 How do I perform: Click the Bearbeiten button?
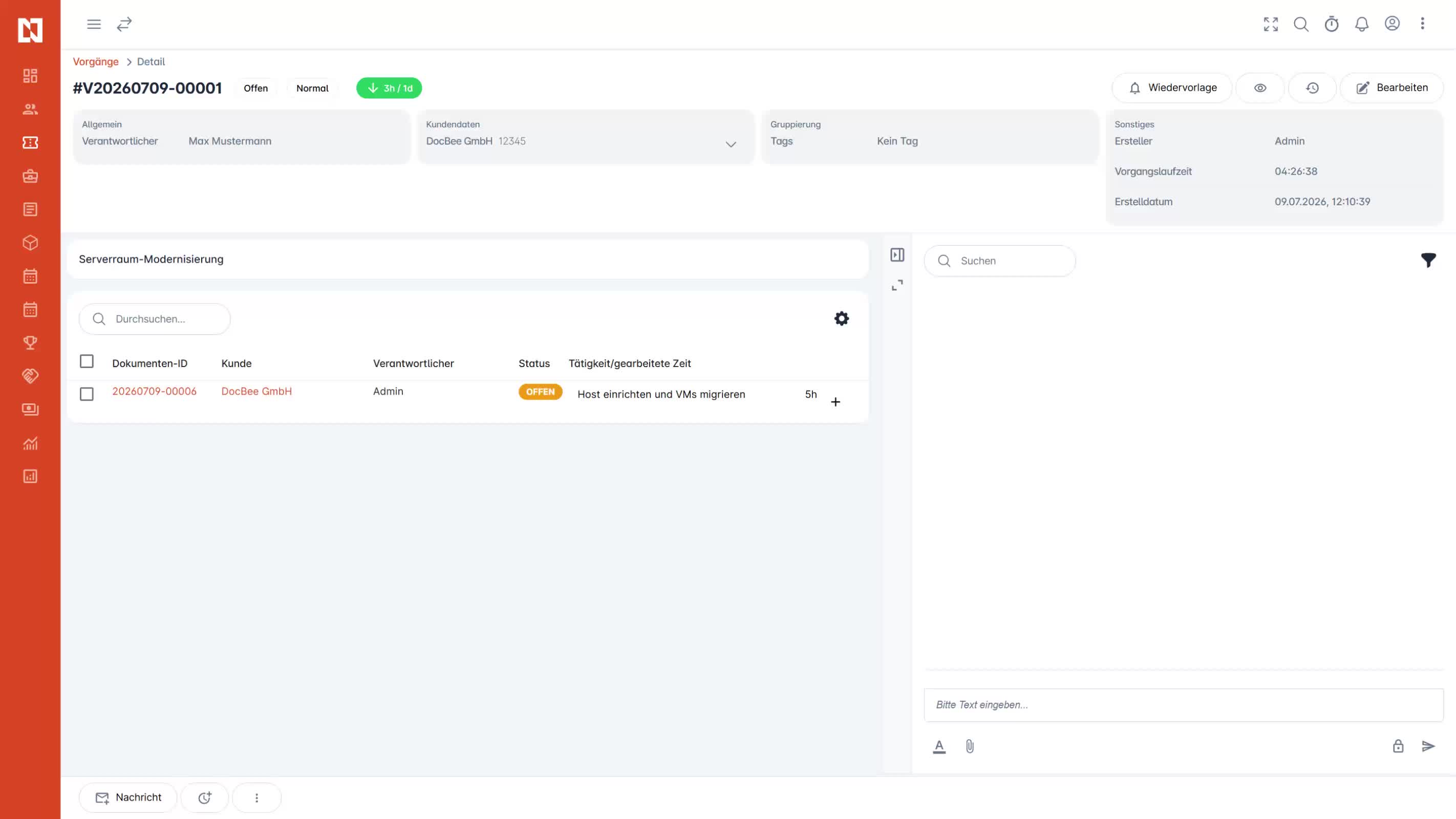coord(1391,88)
